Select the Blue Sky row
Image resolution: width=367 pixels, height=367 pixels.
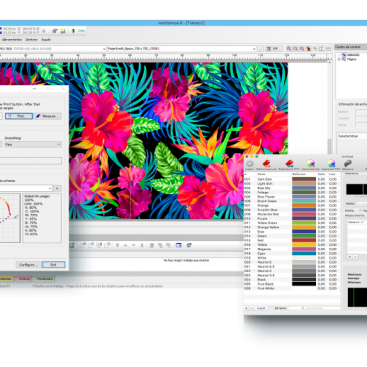tap(292, 188)
